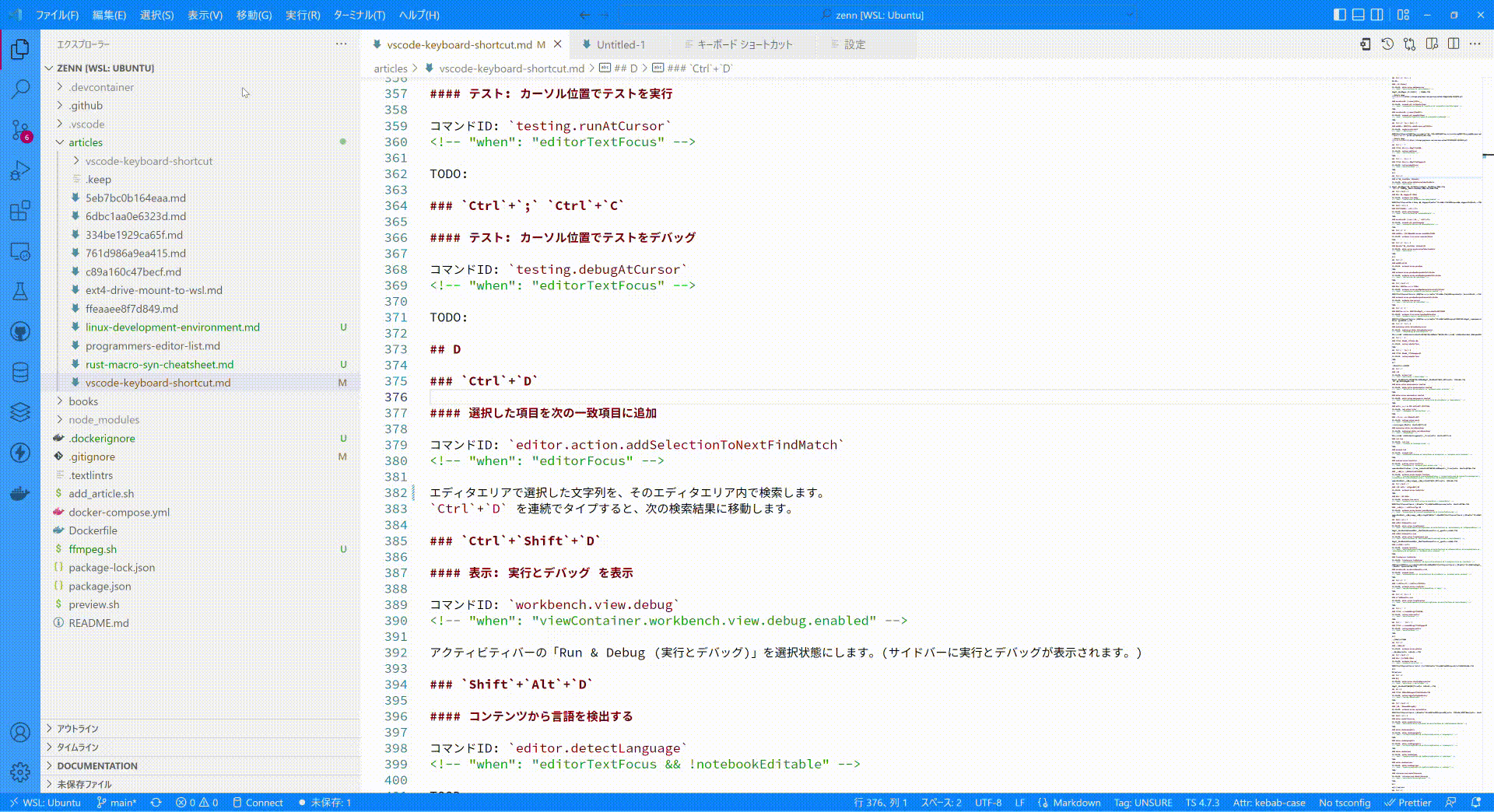Click the feedback icon in status bar
This screenshot has height=812, width=1494.
(1450, 803)
